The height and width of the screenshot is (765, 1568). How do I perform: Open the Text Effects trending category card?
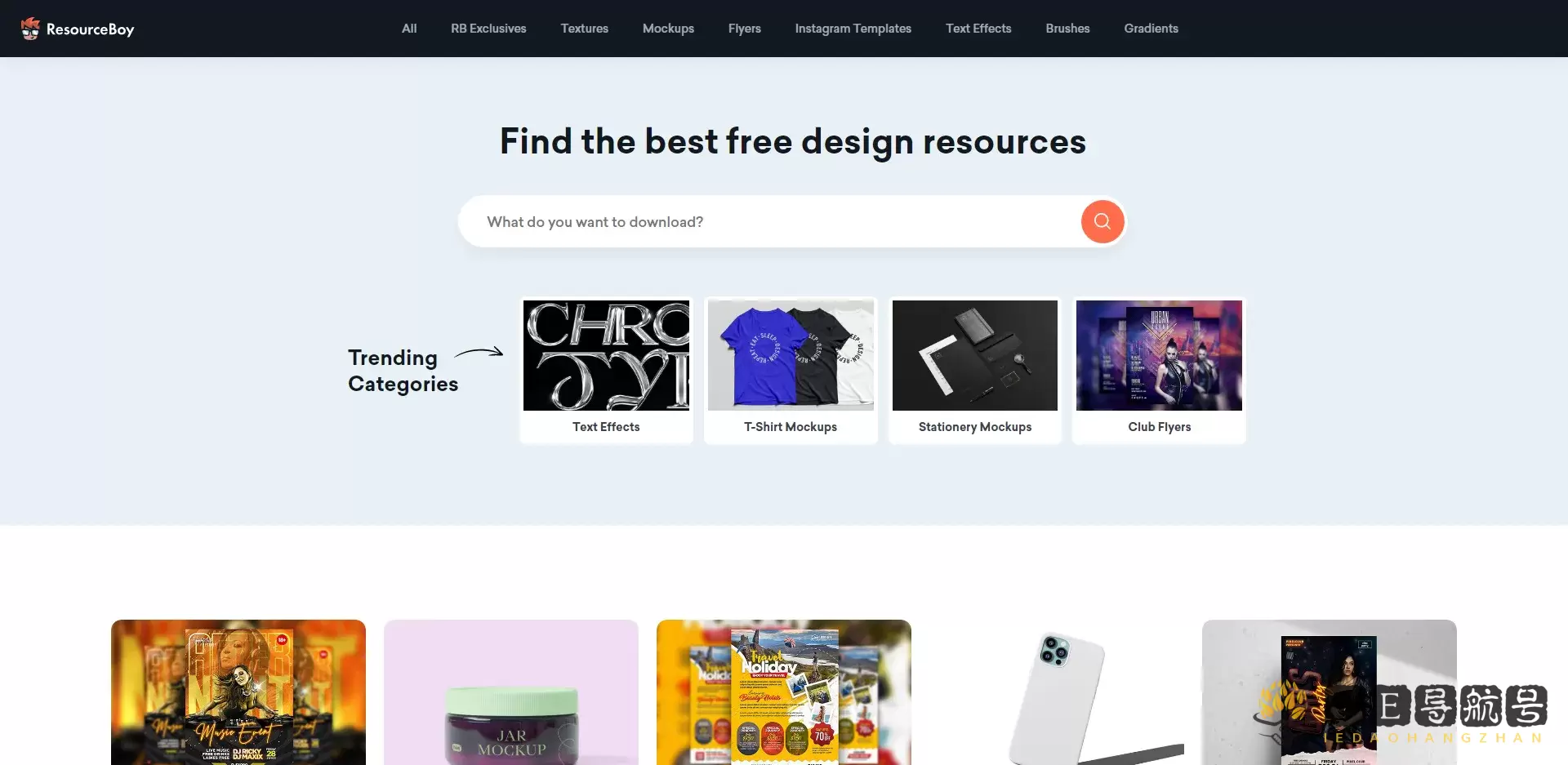606,371
